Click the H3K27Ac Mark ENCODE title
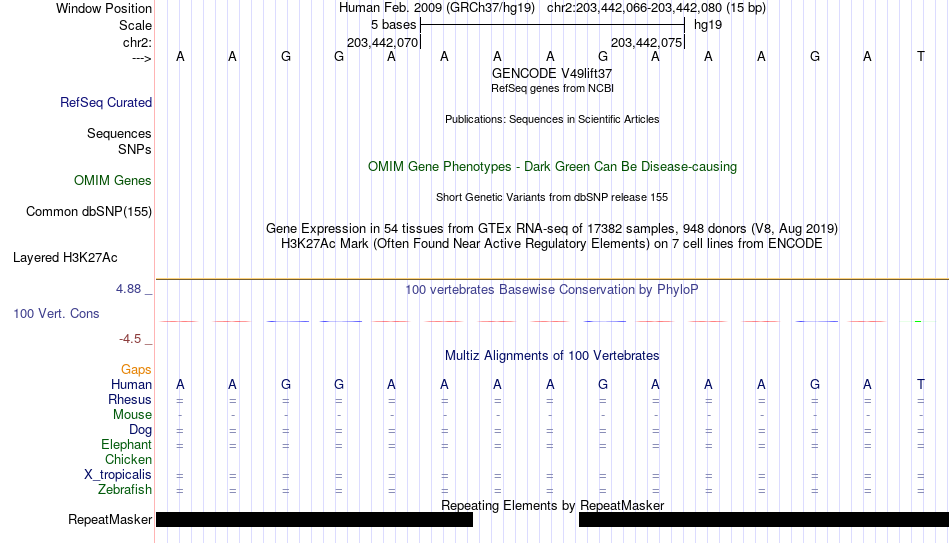The height and width of the screenshot is (543, 950). [x=552, y=244]
